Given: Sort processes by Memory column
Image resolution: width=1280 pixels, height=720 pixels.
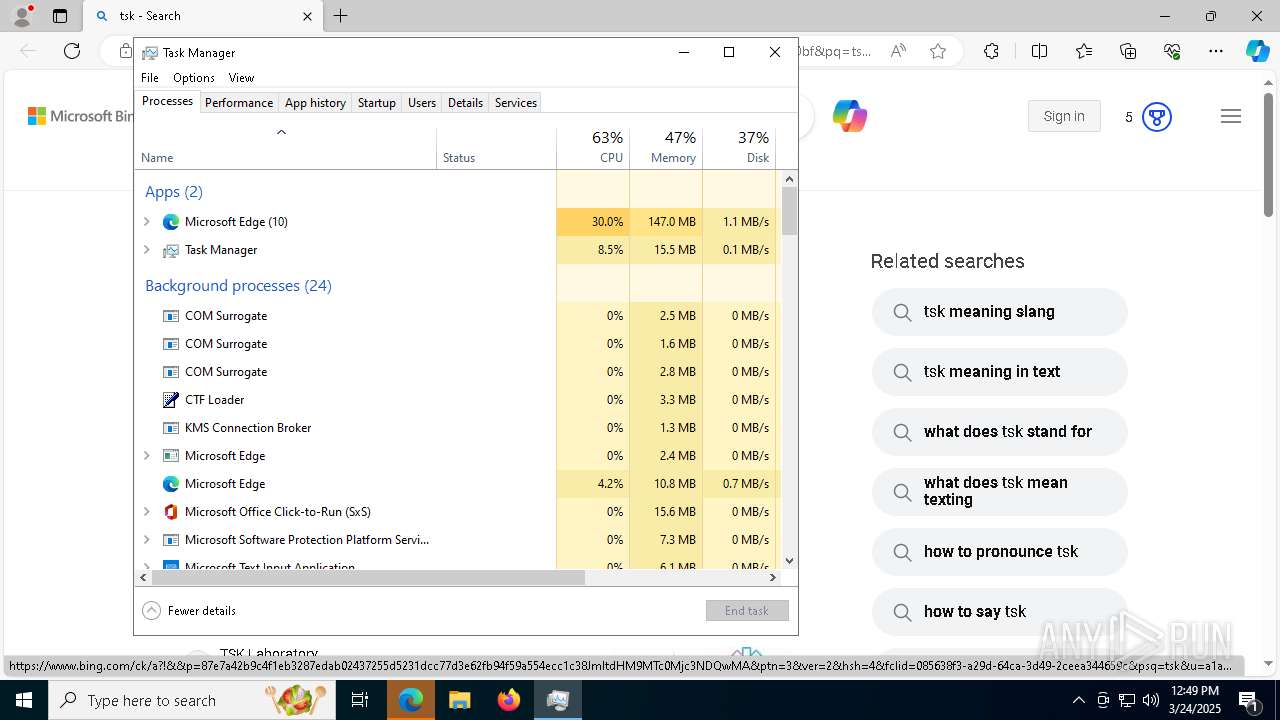Looking at the screenshot, I should tap(666, 147).
